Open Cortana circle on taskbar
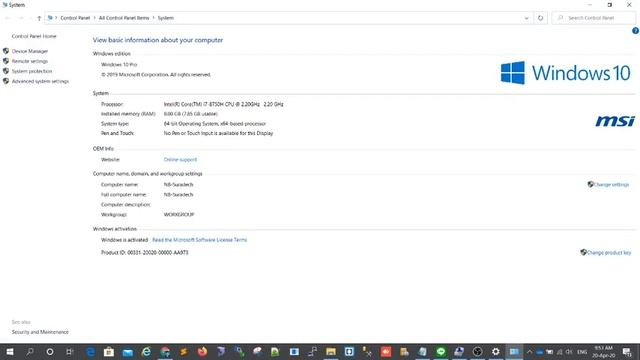Screen dimensions: 640x360 coord(50,352)
